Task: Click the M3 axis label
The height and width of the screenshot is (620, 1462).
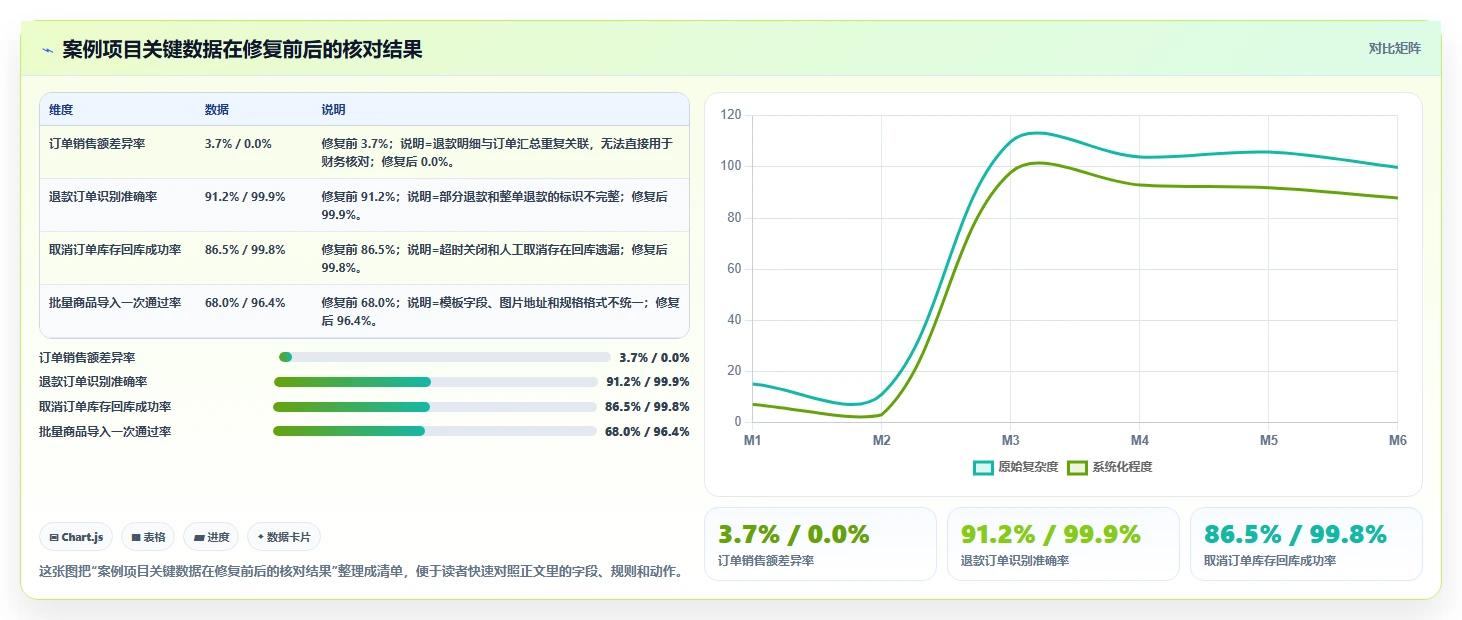Action: coord(1010,441)
